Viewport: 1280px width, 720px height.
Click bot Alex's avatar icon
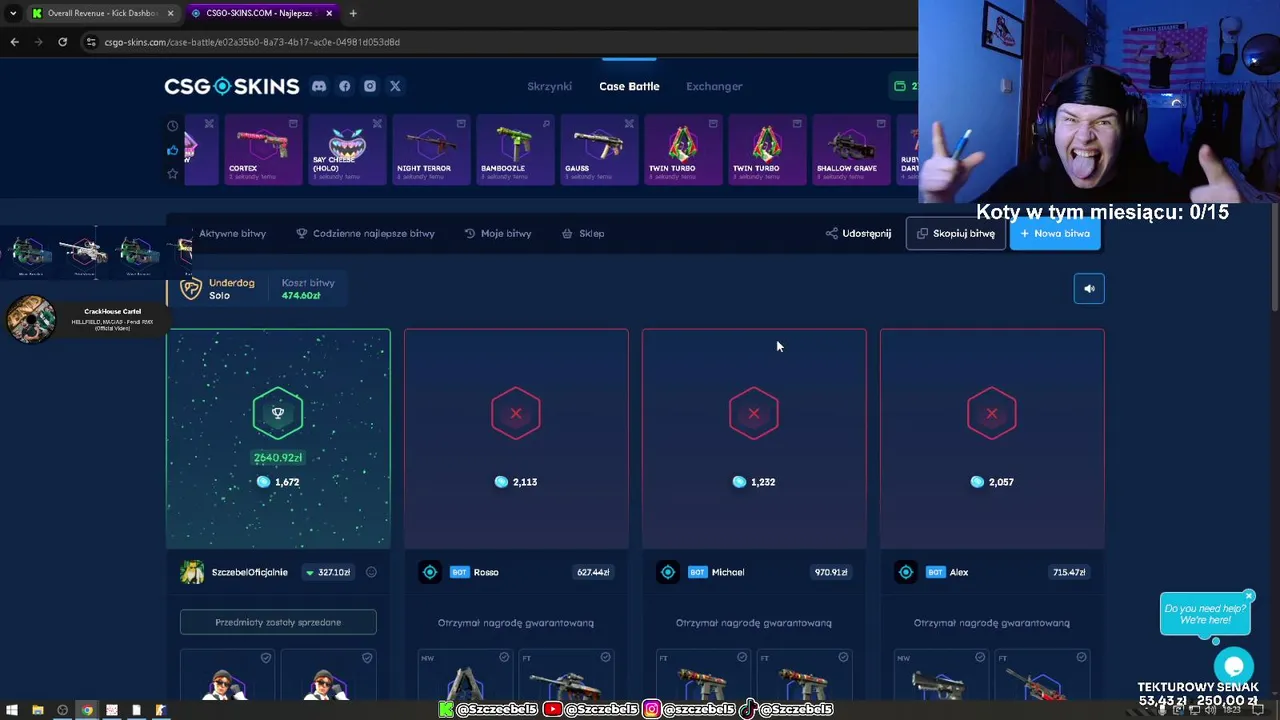click(x=906, y=572)
